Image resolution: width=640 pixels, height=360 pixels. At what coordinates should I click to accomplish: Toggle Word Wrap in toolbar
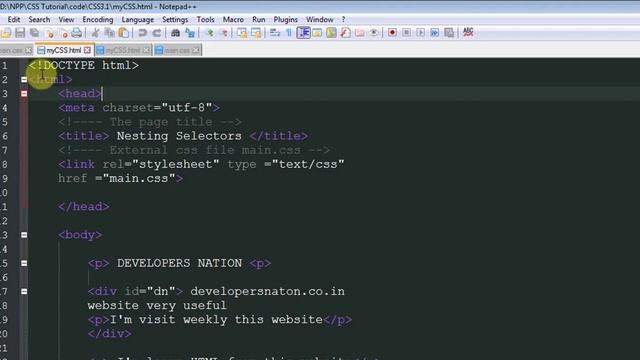pos(275,33)
